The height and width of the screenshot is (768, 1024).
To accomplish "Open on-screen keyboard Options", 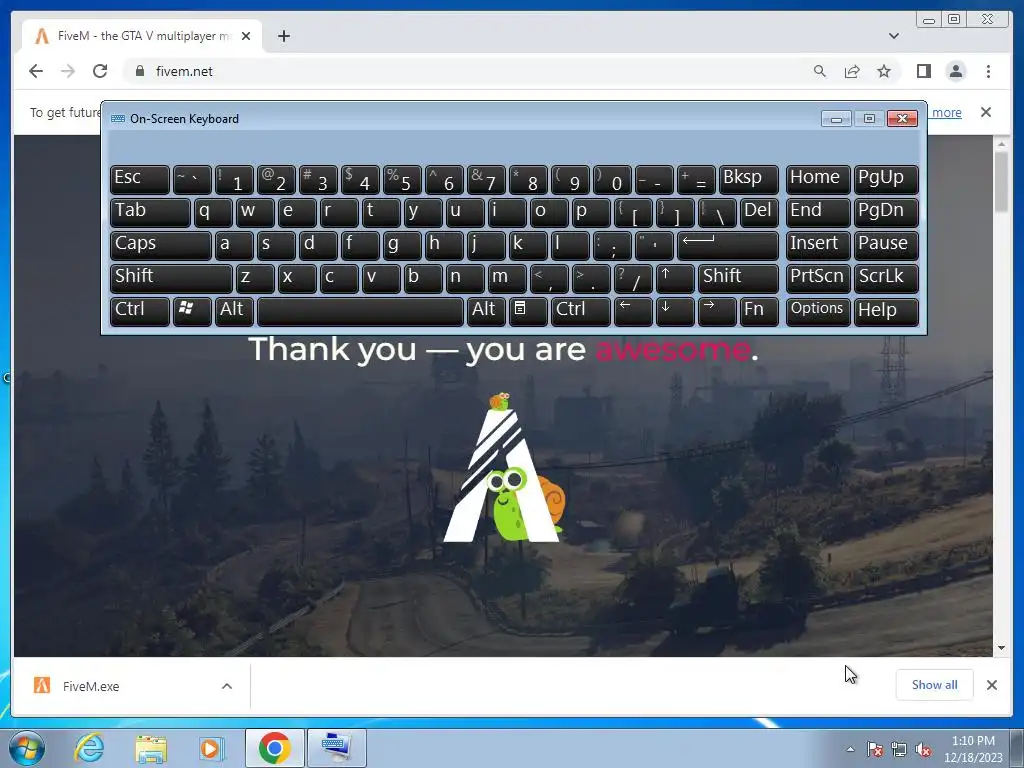I will 818,311.
